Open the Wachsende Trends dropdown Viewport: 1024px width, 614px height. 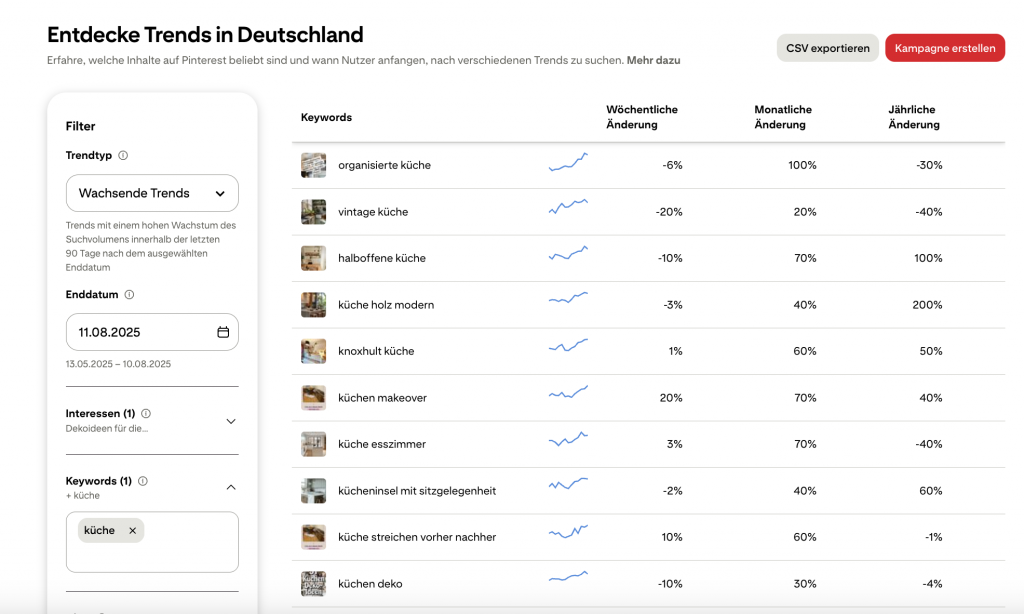point(152,193)
